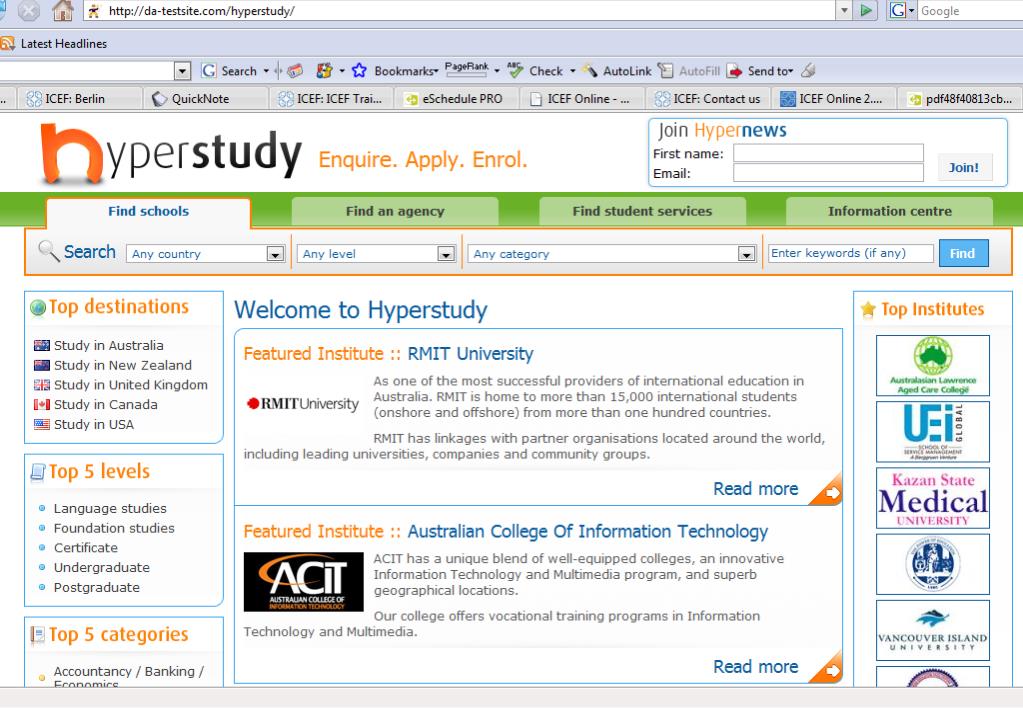Open the Postgraduate level link
This screenshot has height=708, width=1023.
[x=97, y=587]
